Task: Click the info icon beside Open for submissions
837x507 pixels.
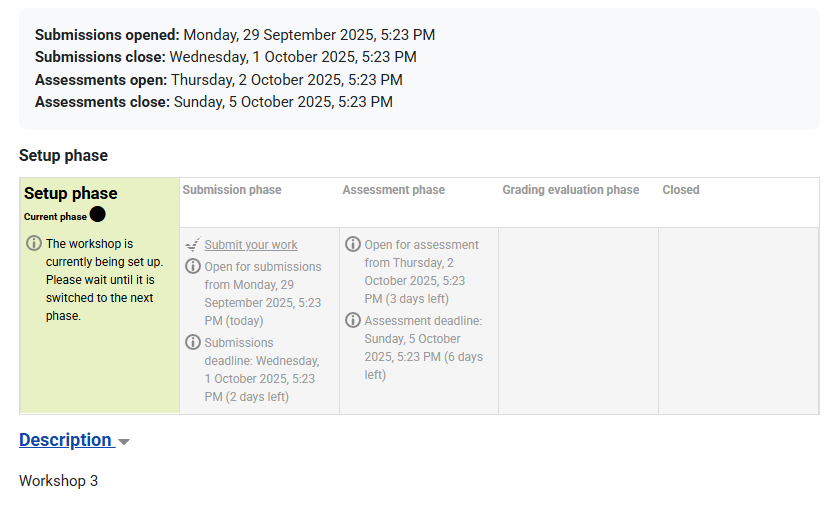Action: tap(193, 266)
